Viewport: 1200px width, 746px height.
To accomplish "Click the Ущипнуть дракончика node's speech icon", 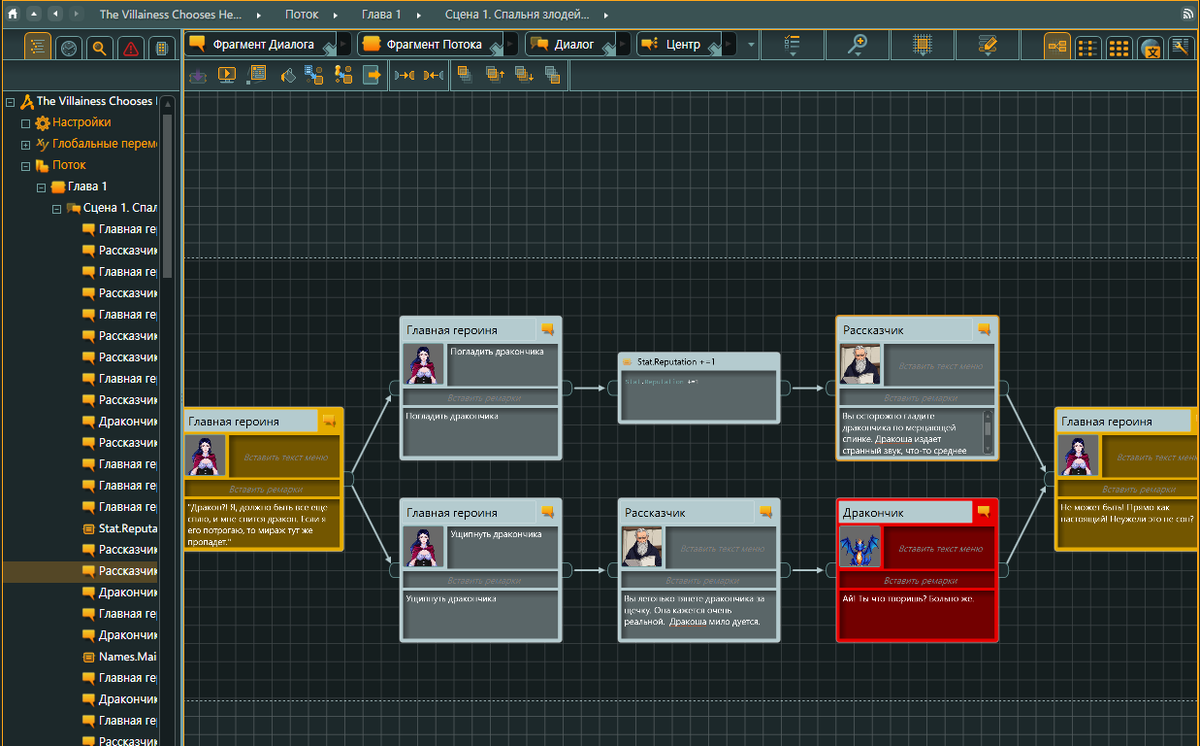I will point(548,511).
